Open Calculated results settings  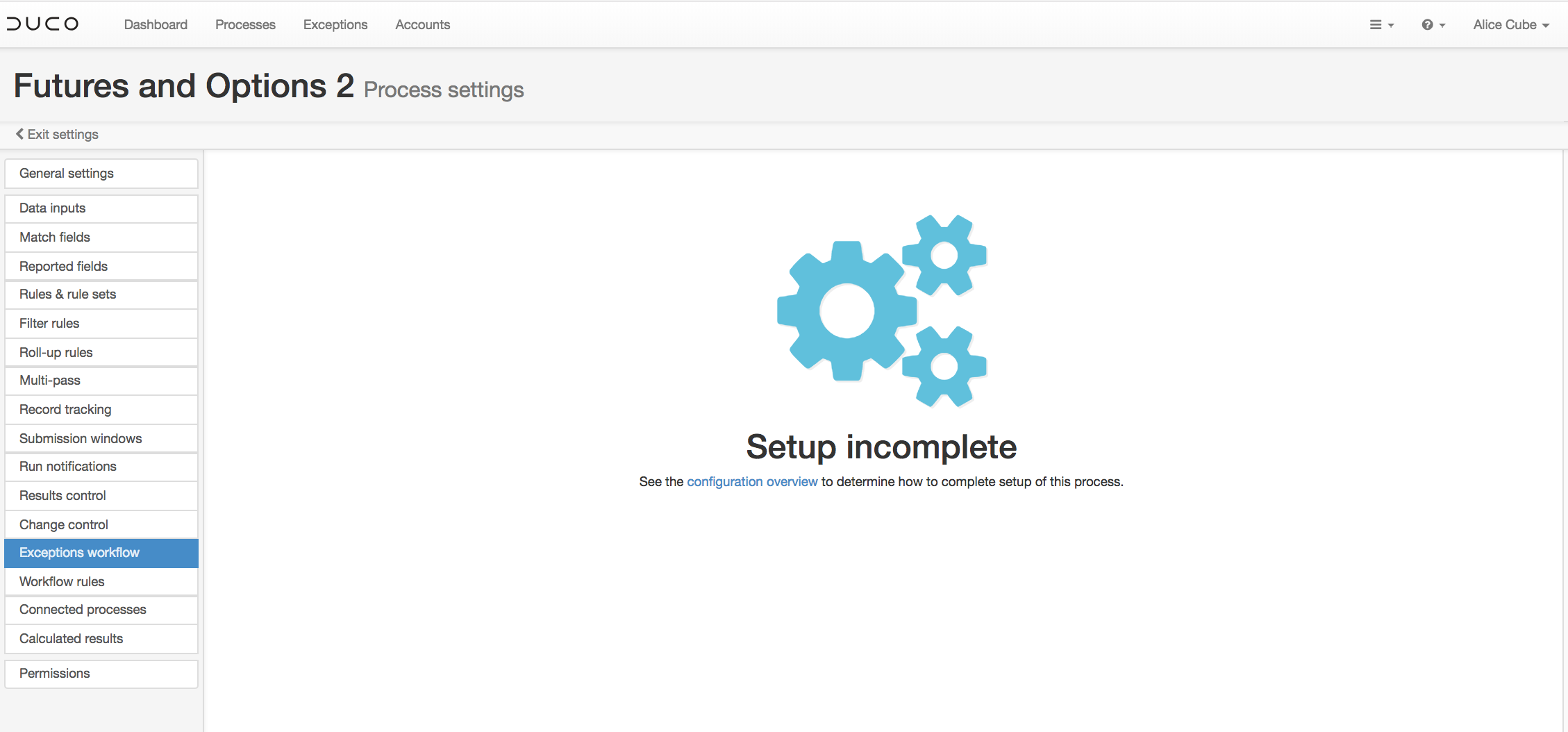101,639
